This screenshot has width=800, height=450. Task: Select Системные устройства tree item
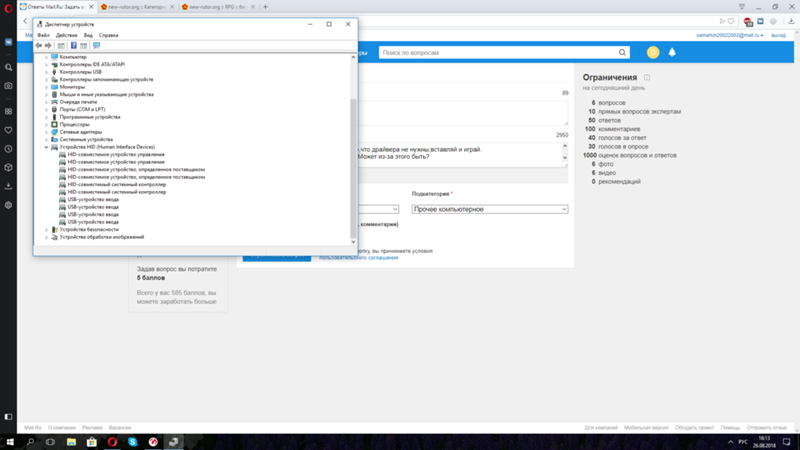[x=86, y=139]
